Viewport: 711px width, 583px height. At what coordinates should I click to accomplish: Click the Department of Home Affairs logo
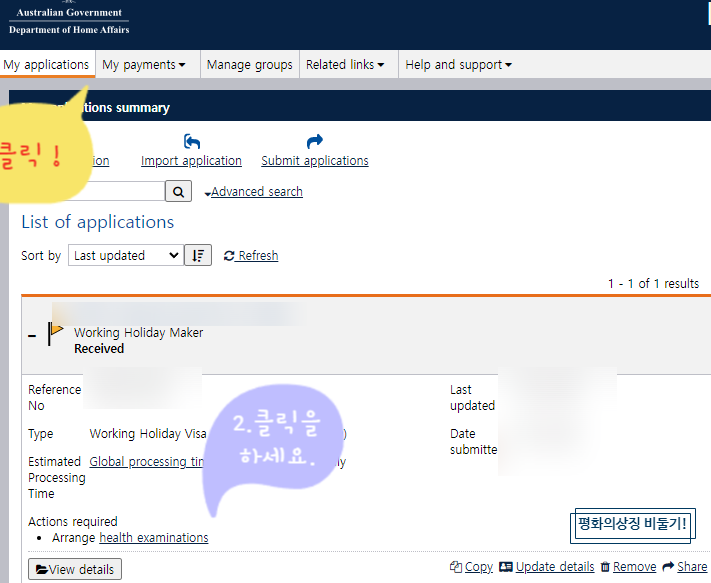coord(69,18)
